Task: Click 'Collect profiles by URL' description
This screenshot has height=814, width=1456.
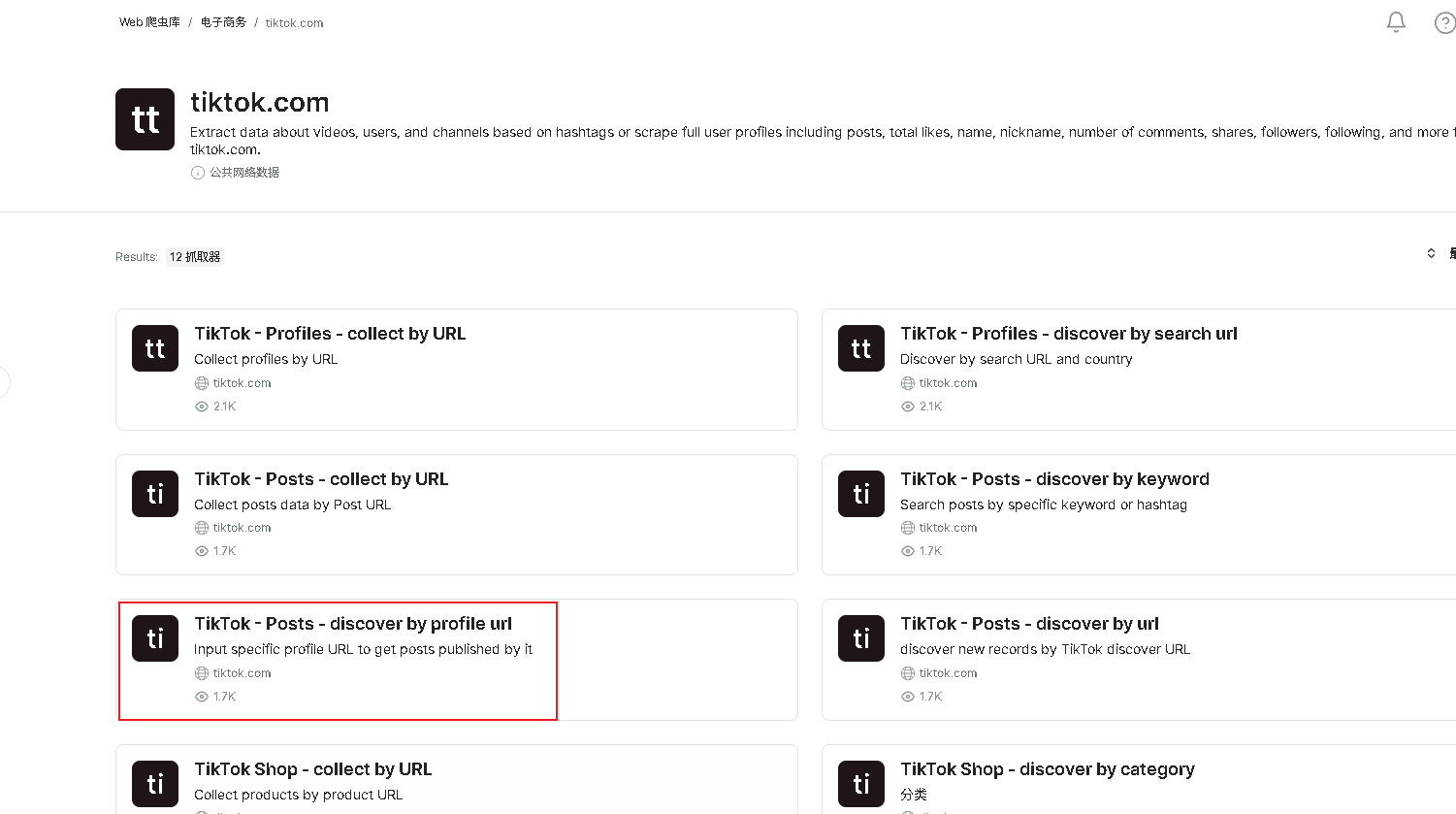Action: click(266, 359)
